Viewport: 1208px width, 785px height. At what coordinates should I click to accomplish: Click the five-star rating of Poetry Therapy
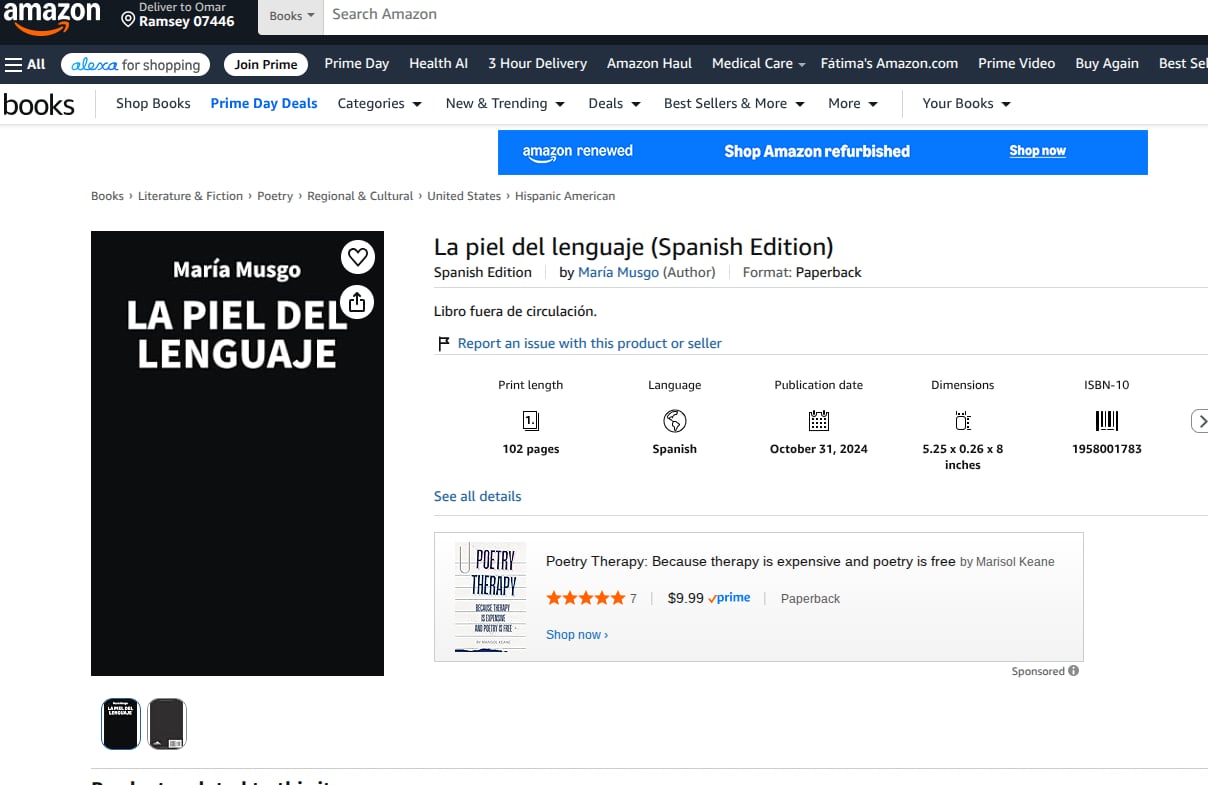point(585,598)
